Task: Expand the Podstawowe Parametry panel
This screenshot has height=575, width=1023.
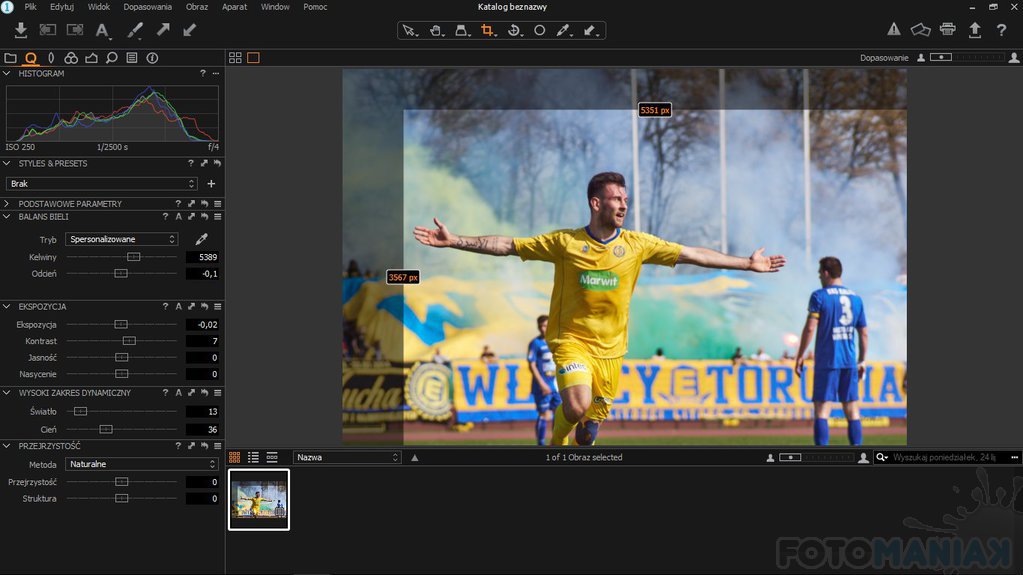Action: pos(7,204)
